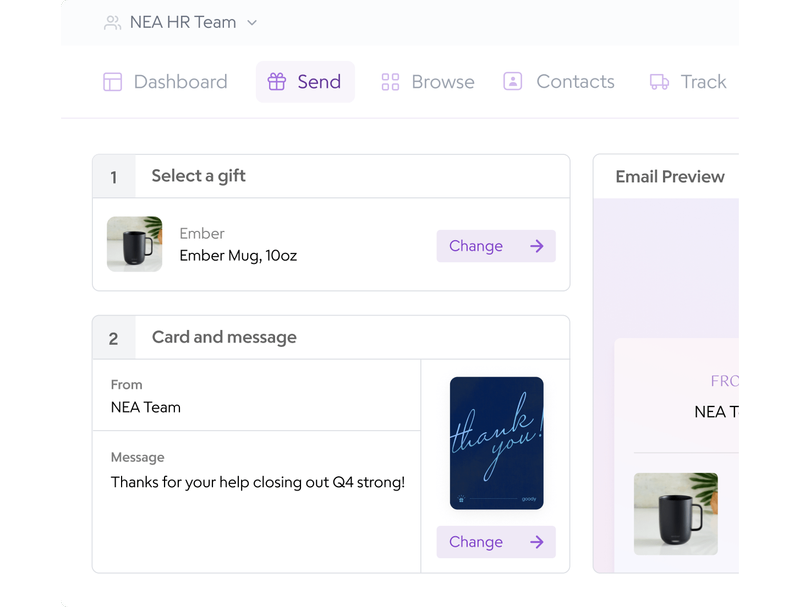The height and width of the screenshot is (607, 800).
Task: Go to the Contacts tab
Action: pos(575,82)
